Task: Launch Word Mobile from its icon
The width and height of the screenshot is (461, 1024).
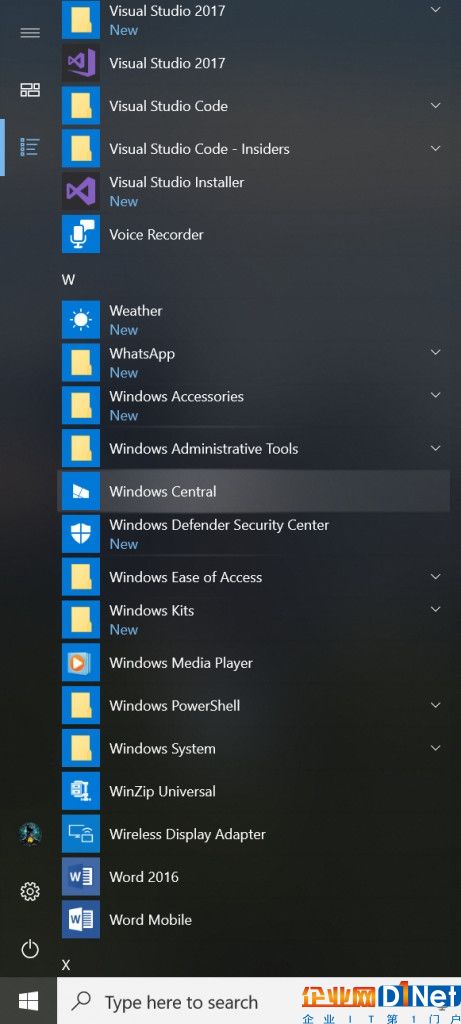Action: pyautogui.click(x=81, y=919)
